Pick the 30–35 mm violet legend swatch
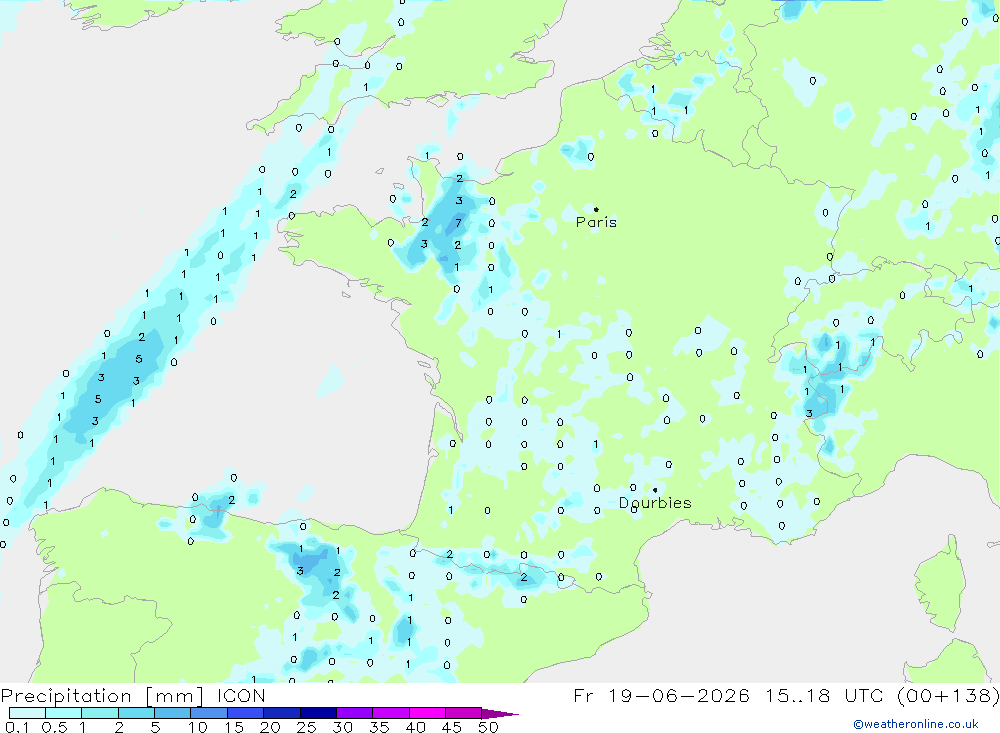1000x733 pixels. (x=354, y=713)
